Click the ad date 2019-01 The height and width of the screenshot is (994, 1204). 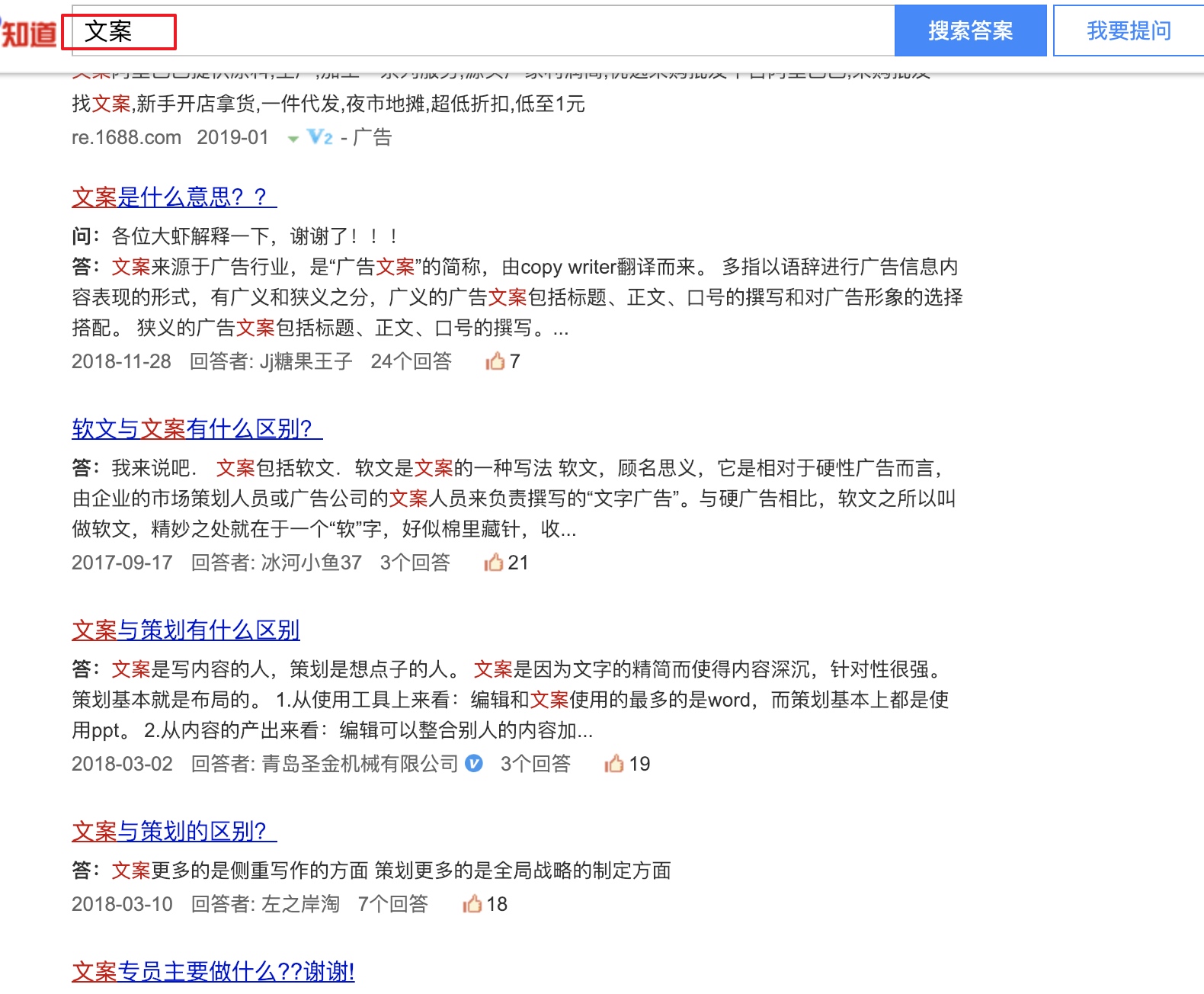[232, 137]
